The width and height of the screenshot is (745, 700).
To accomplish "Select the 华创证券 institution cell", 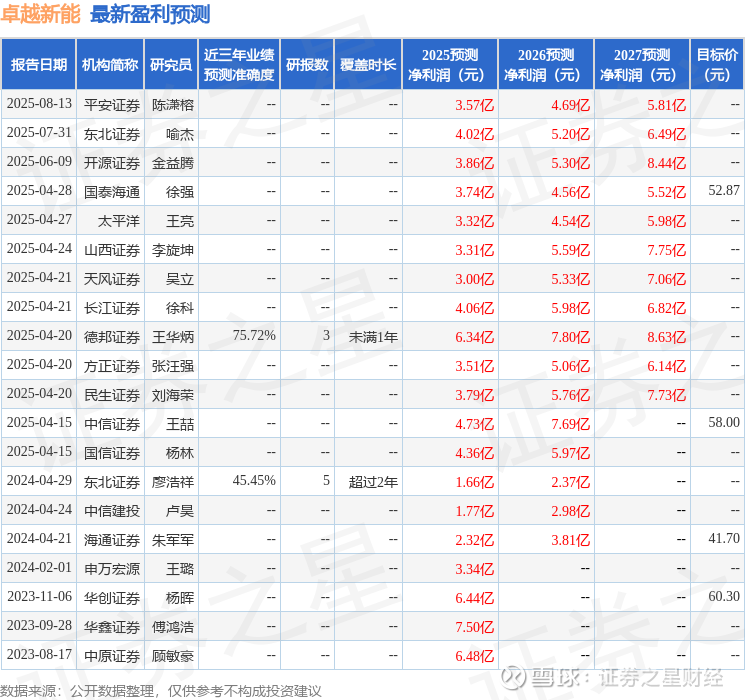I will [112, 598].
